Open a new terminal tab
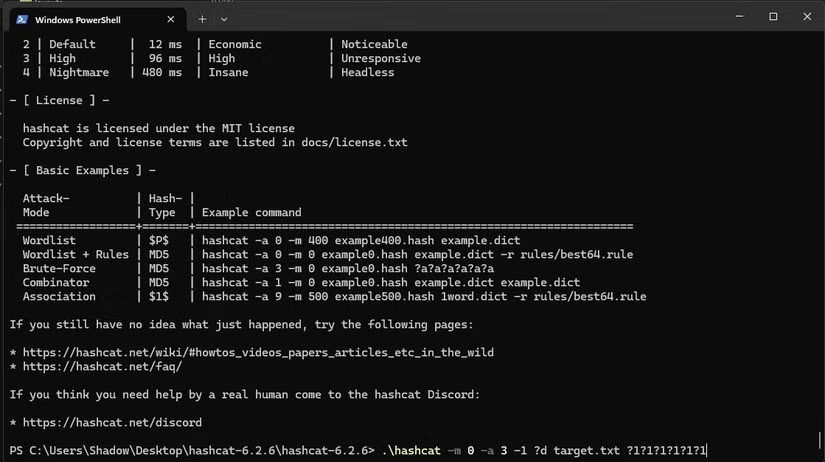Screen dimensions: 825x462 202,18
